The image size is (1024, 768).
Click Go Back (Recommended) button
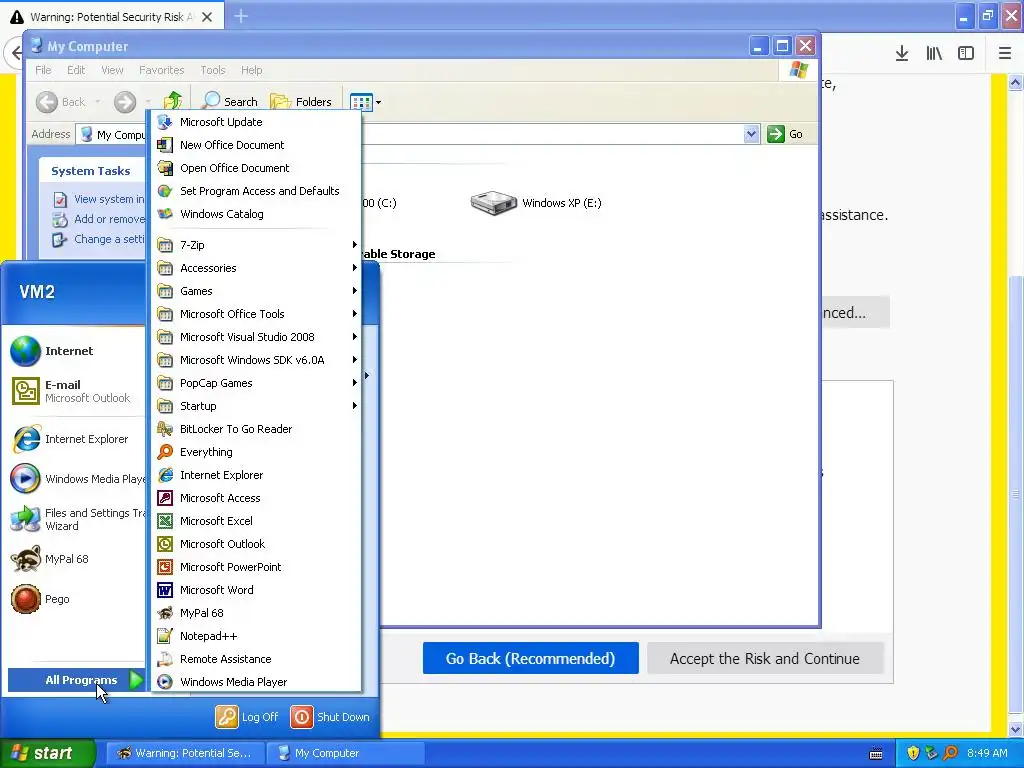pos(530,658)
